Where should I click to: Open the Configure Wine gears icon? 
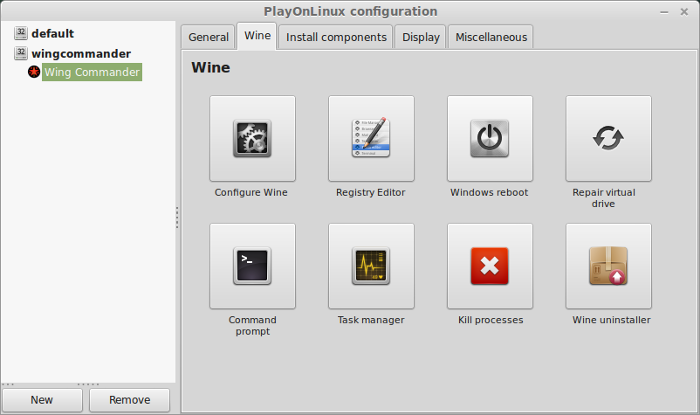tap(252, 138)
